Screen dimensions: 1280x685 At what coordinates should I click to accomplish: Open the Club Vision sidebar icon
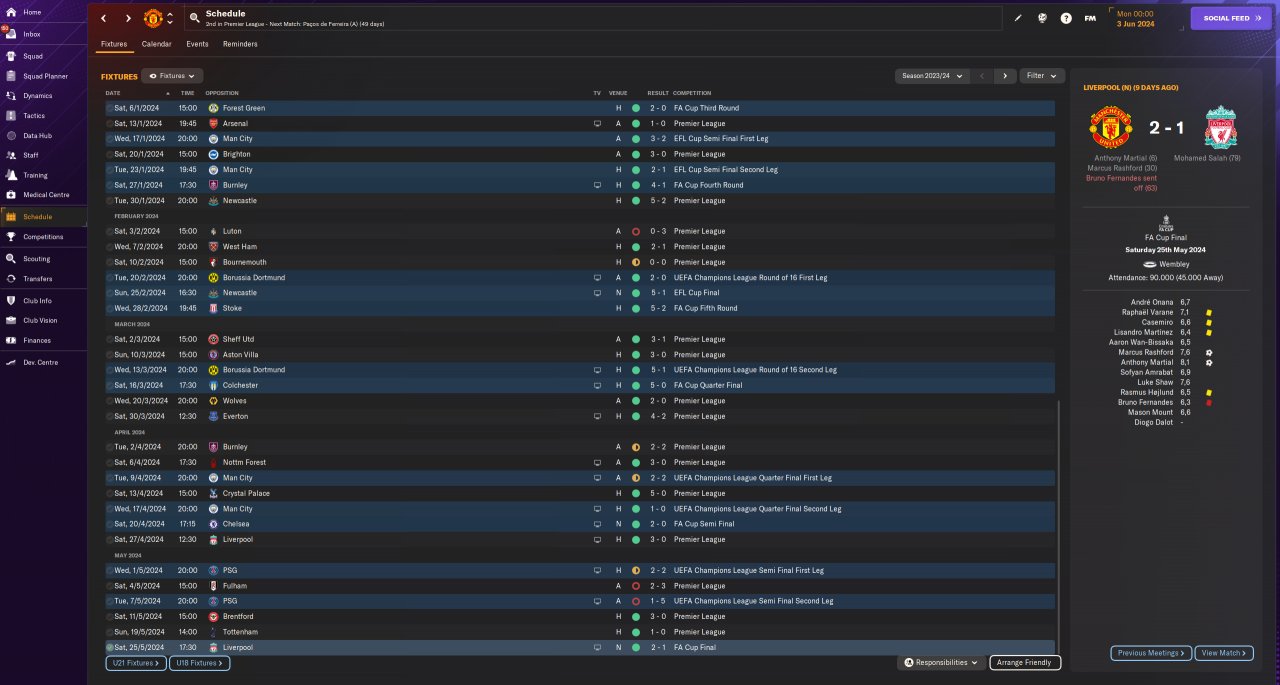pyautogui.click(x=10, y=320)
